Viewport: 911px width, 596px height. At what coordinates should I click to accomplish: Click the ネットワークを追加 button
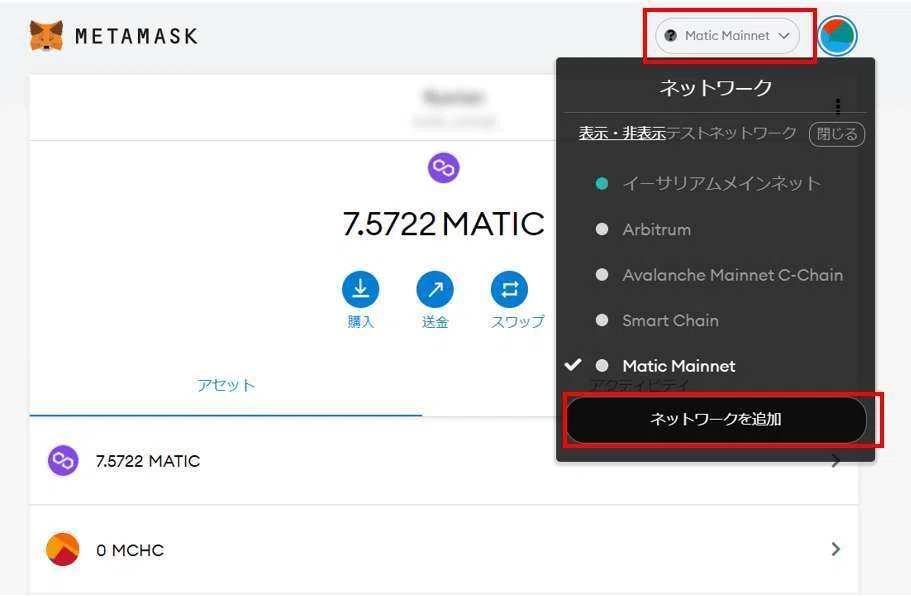click(716, 419)
